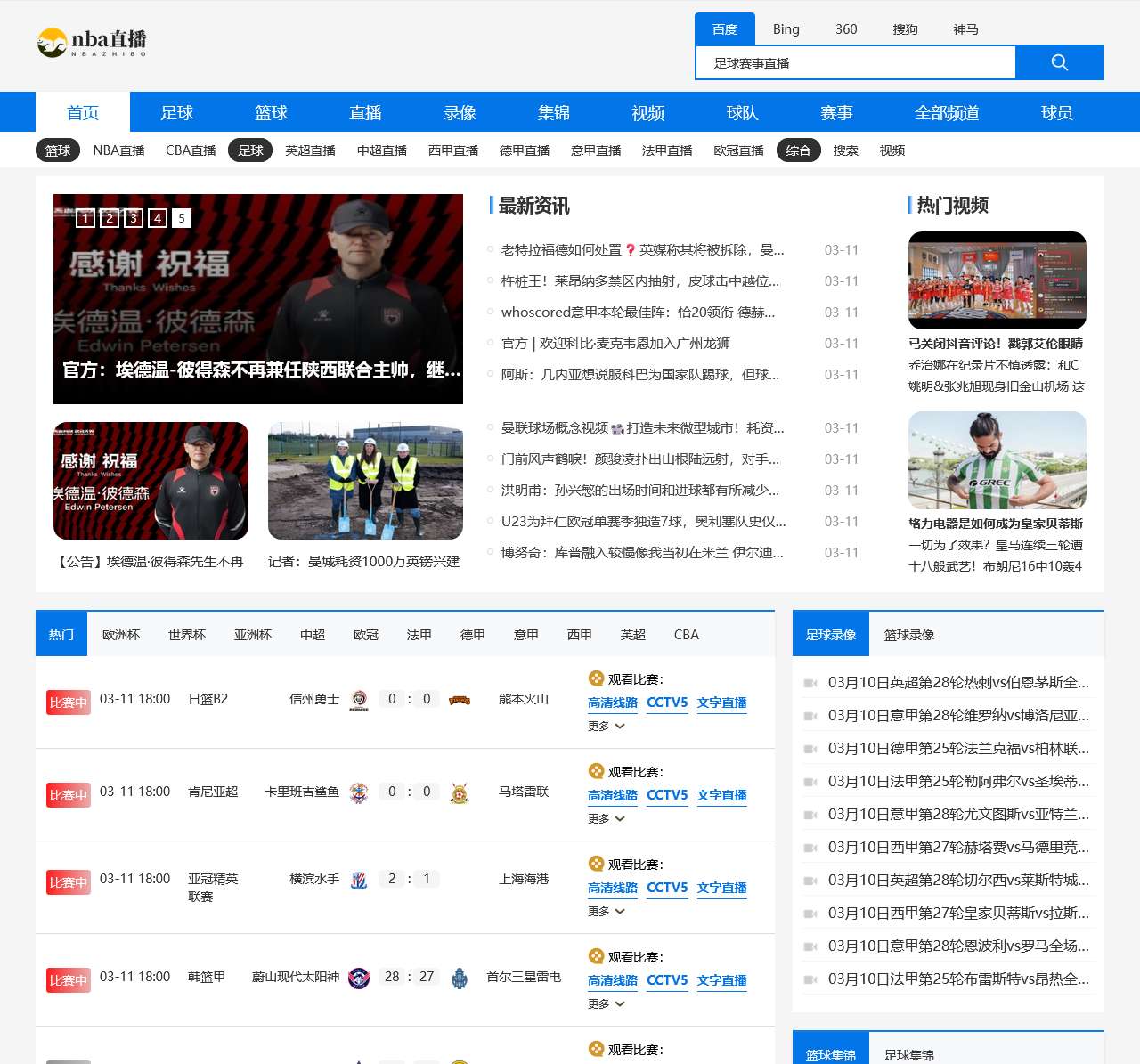Click the 熊本火山 team logo
The height and width of the screenshot is (1064, 1140).
460,700
